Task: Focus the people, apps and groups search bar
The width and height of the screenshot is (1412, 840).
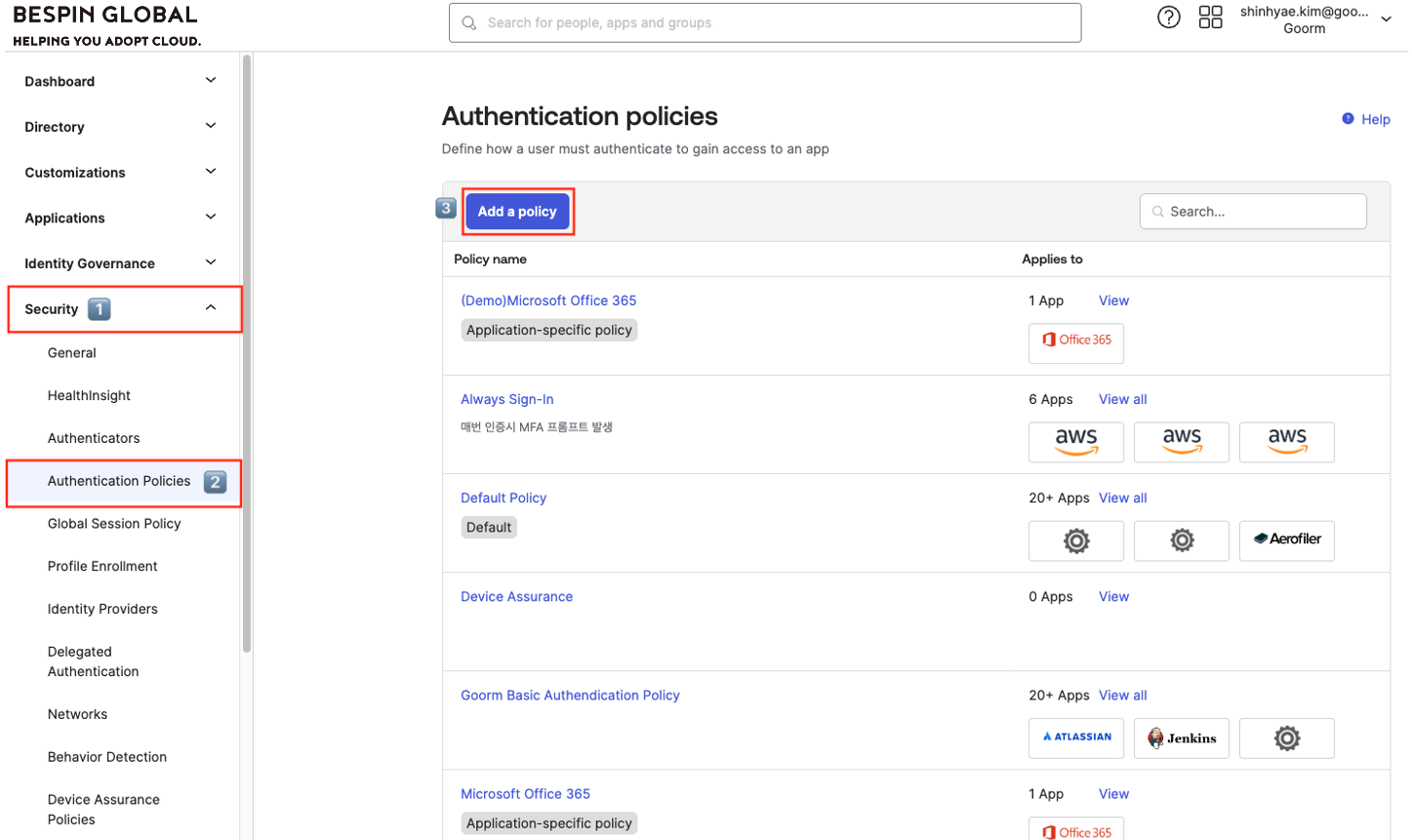Action: point(765,22)
